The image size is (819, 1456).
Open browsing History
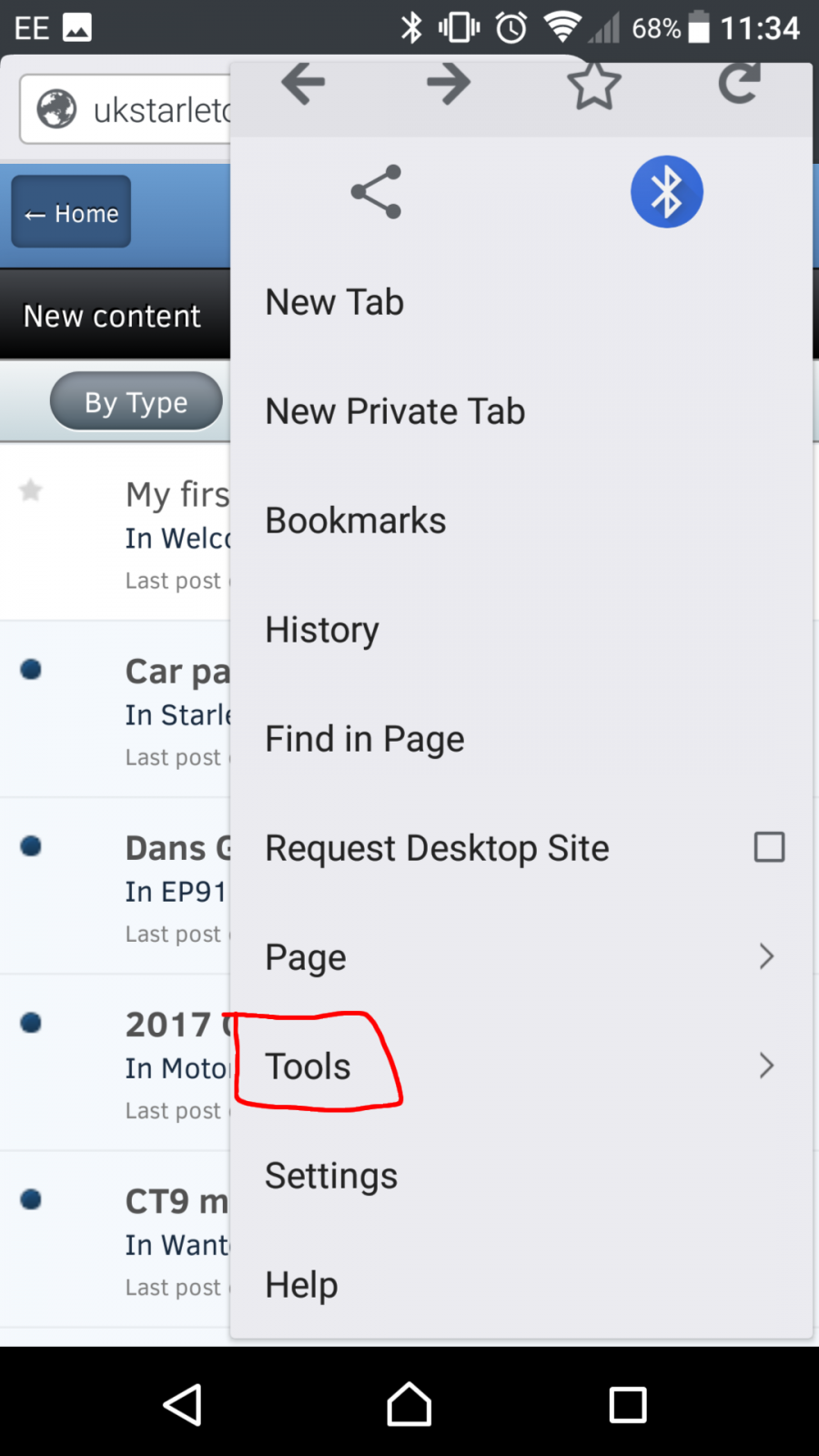322,630
